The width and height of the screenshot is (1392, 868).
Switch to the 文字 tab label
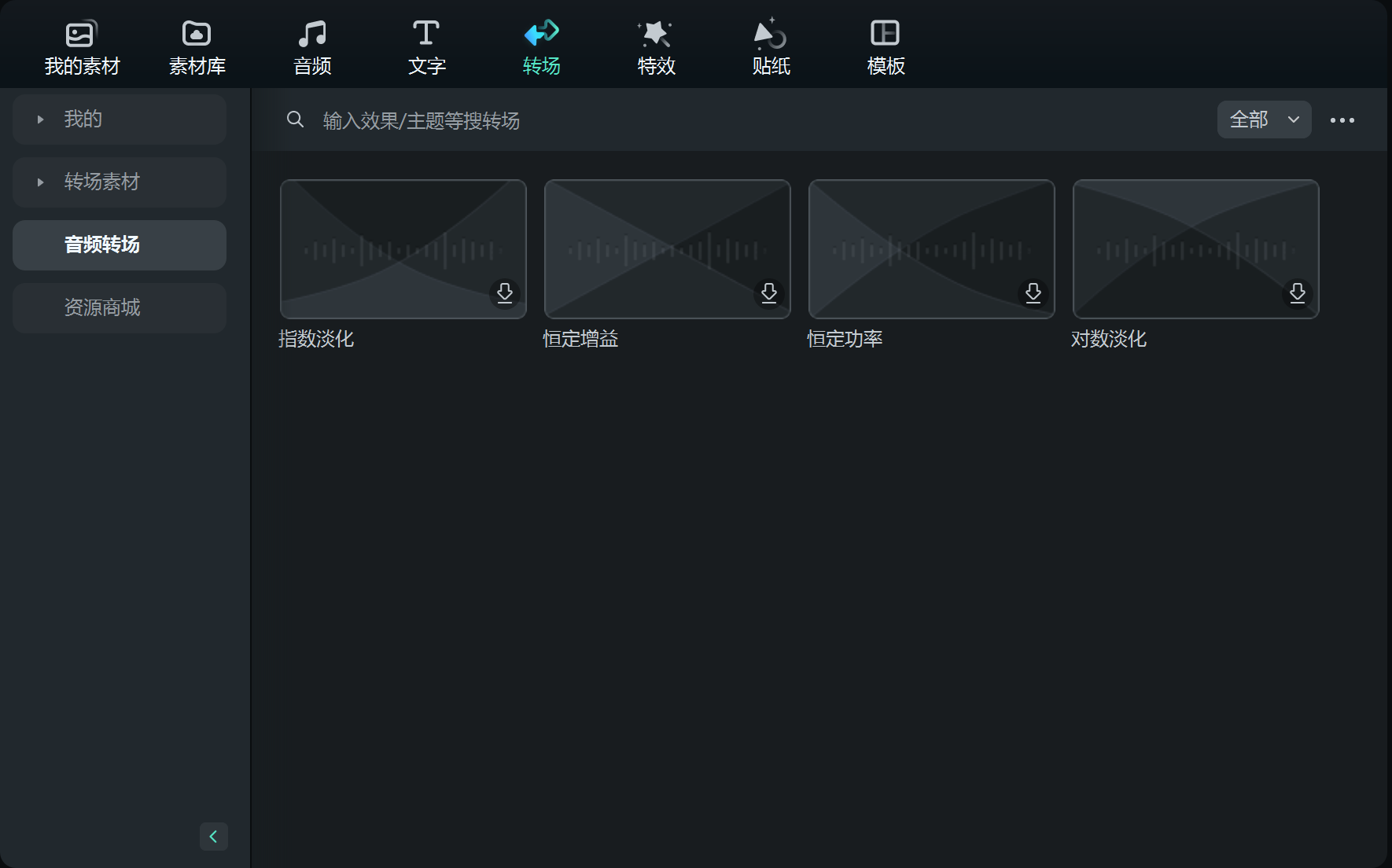[427, 66]
